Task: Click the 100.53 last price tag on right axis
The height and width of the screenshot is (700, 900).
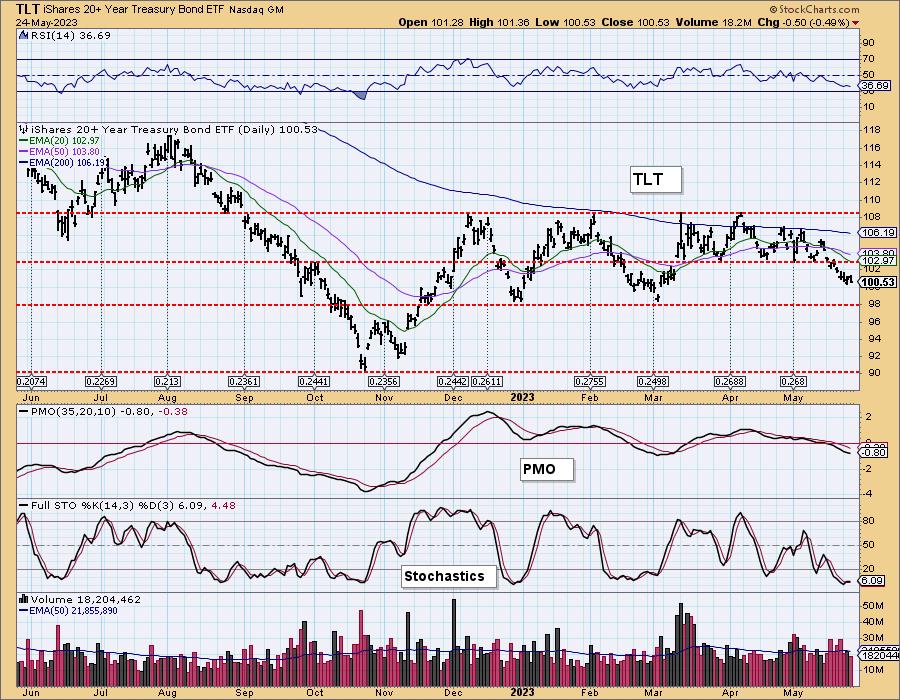Action: click(x=876, y=282)
